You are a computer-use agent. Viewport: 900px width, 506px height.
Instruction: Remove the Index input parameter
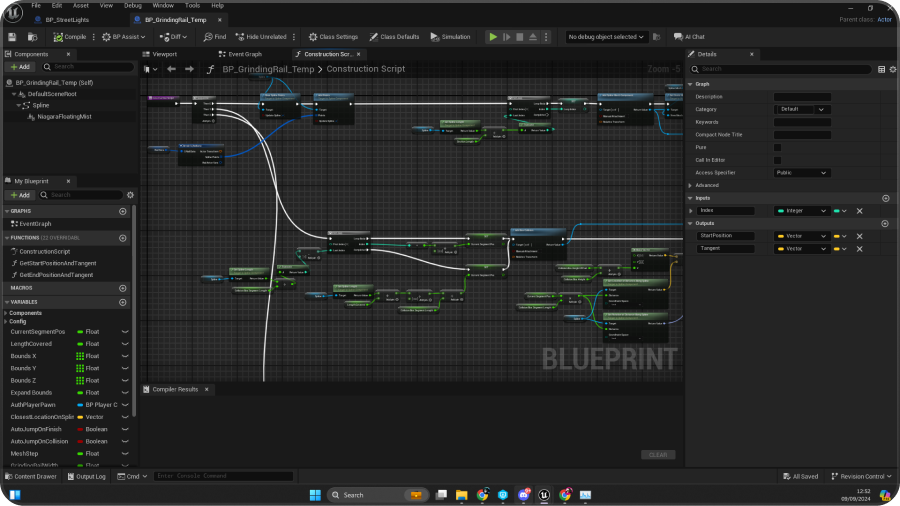(859, 211)
